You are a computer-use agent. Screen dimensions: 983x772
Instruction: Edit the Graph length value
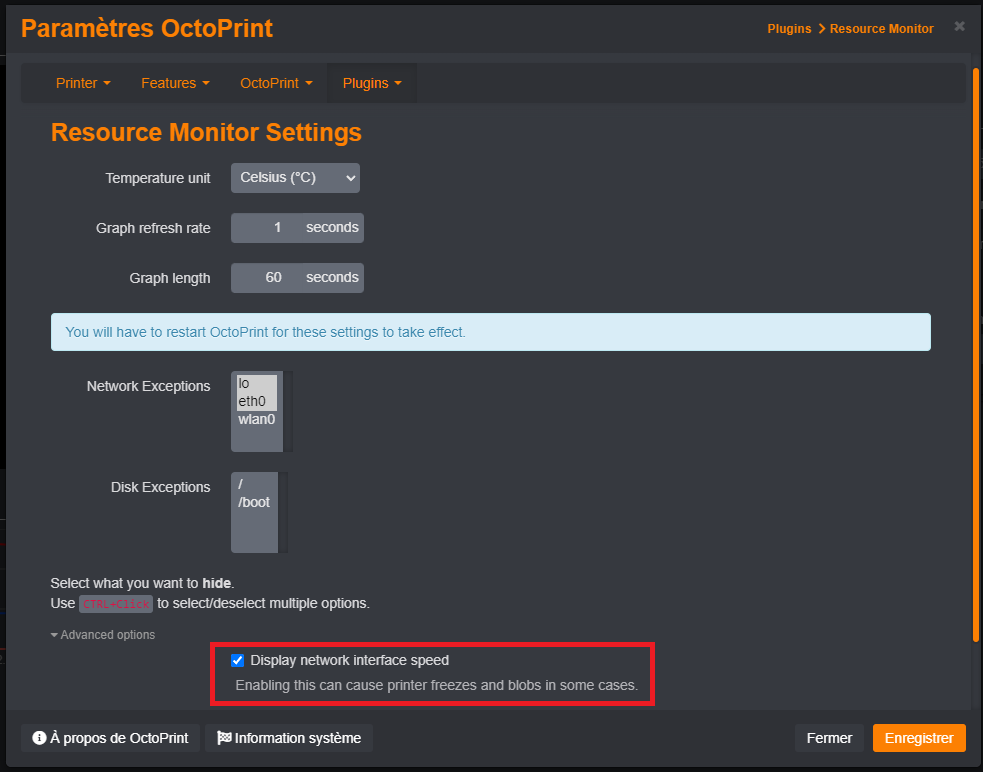pyautogui.click(x=264, y=278)
